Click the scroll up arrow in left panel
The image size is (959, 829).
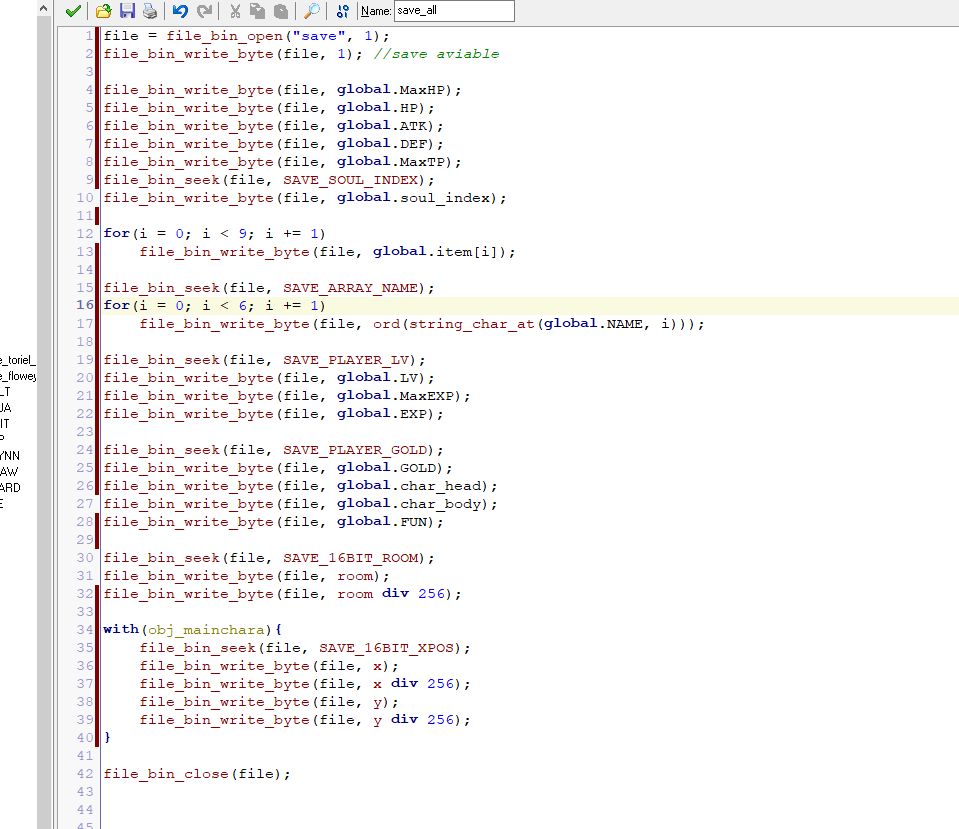43,8
